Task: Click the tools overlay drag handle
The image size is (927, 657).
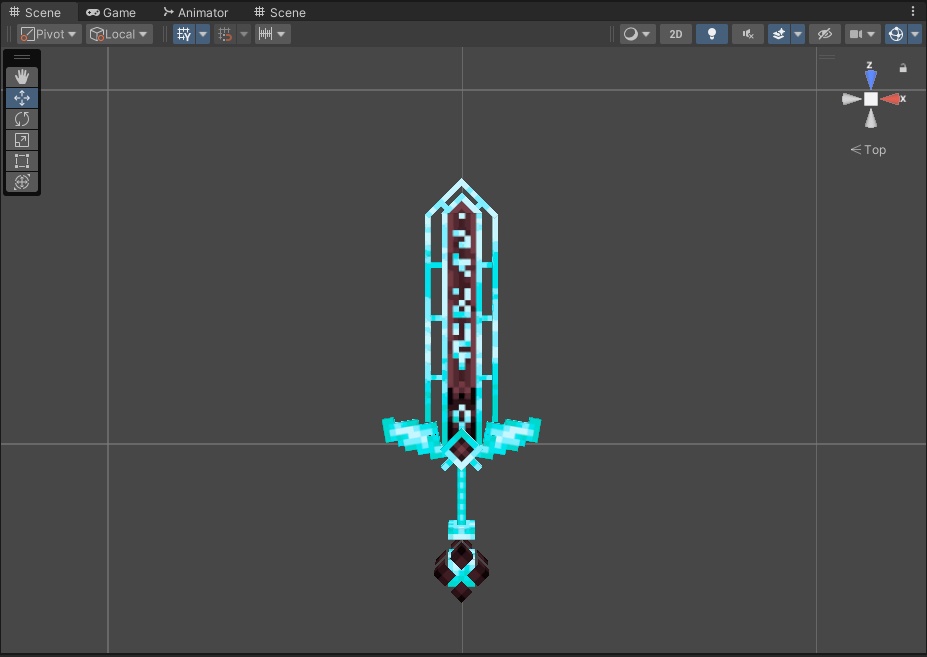Action: [x=22, y=57]
